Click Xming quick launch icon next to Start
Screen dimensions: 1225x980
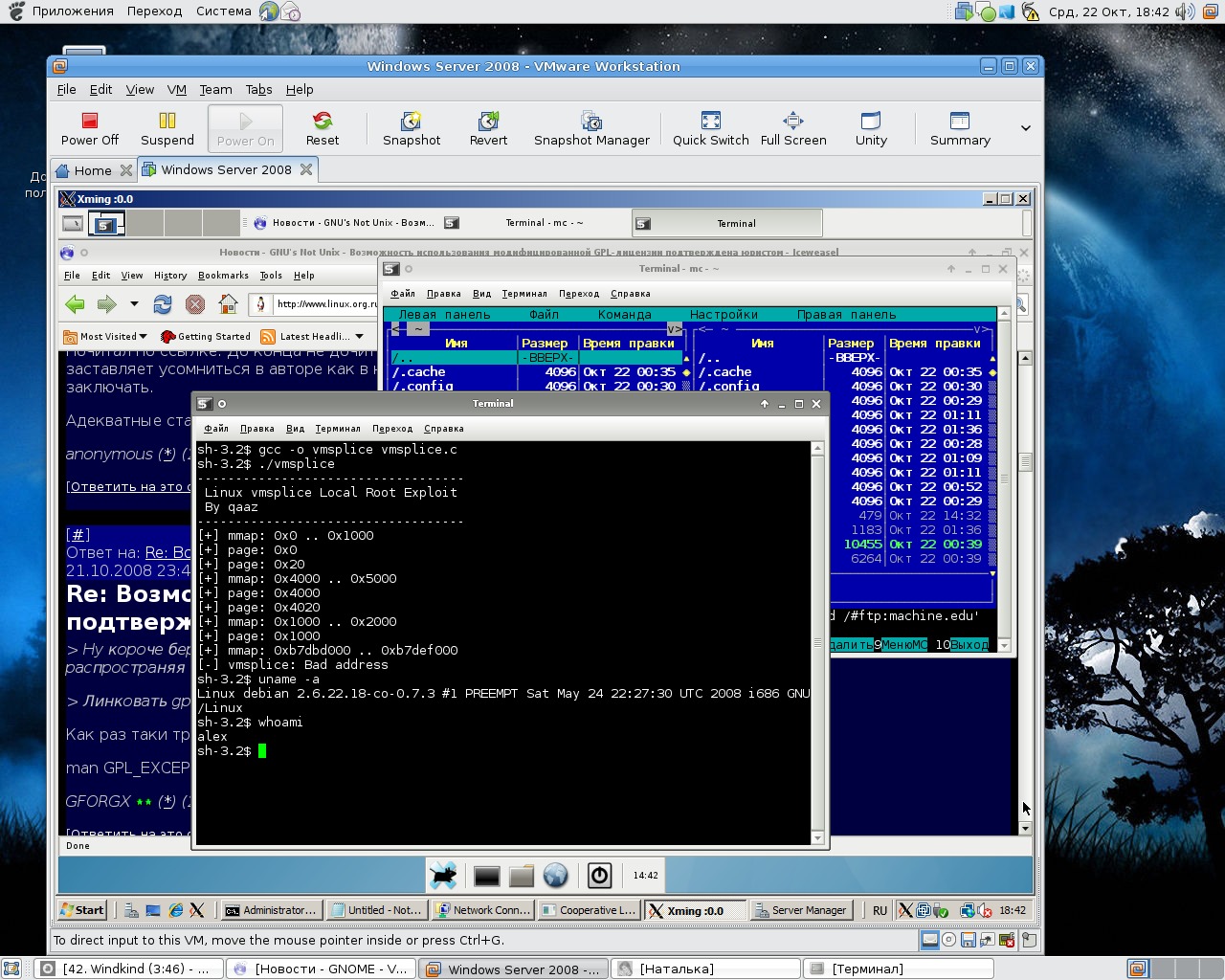[x=197, y=910]
